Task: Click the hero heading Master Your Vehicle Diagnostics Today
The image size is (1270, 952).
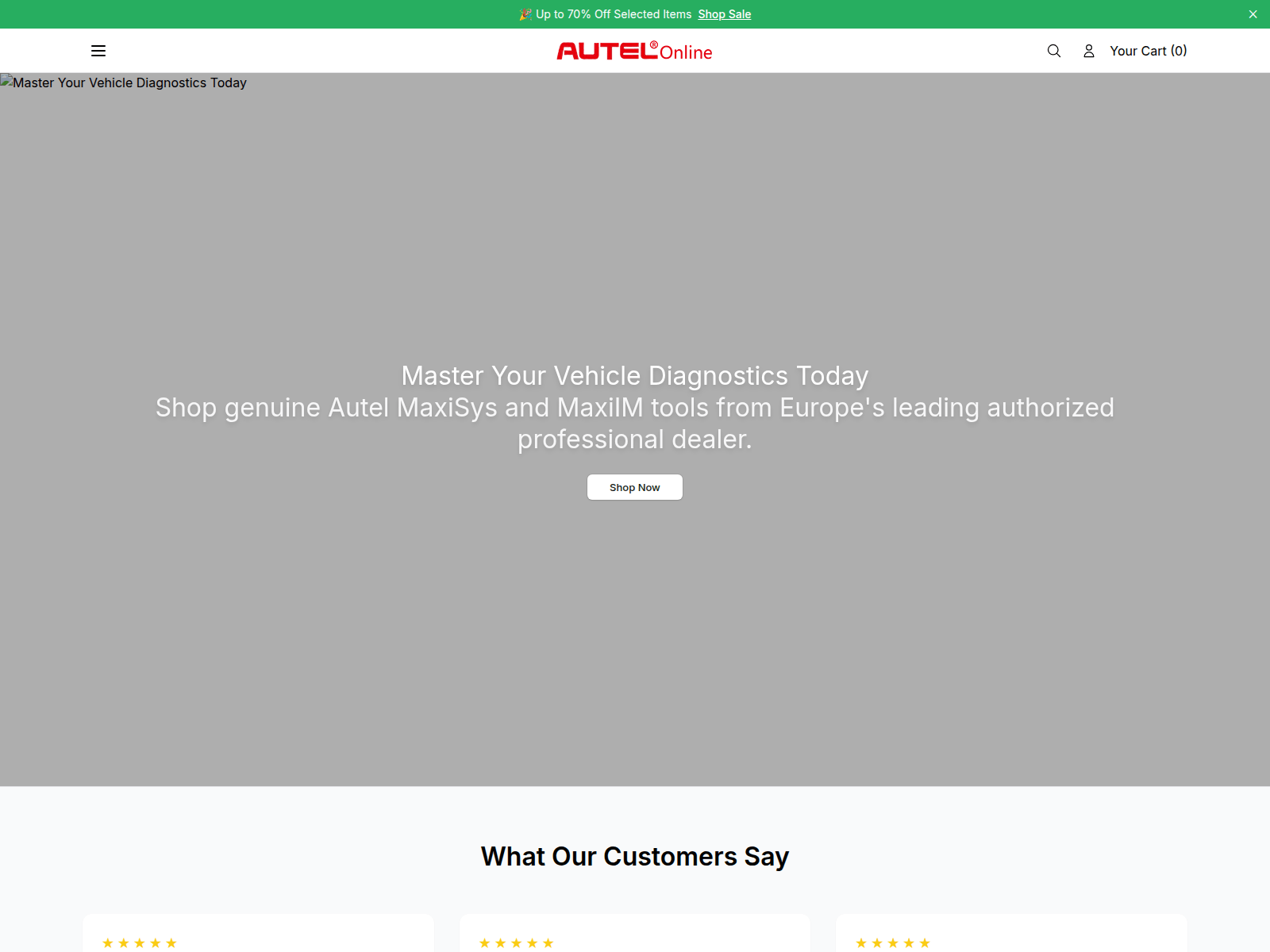Action: pos(635,375)
